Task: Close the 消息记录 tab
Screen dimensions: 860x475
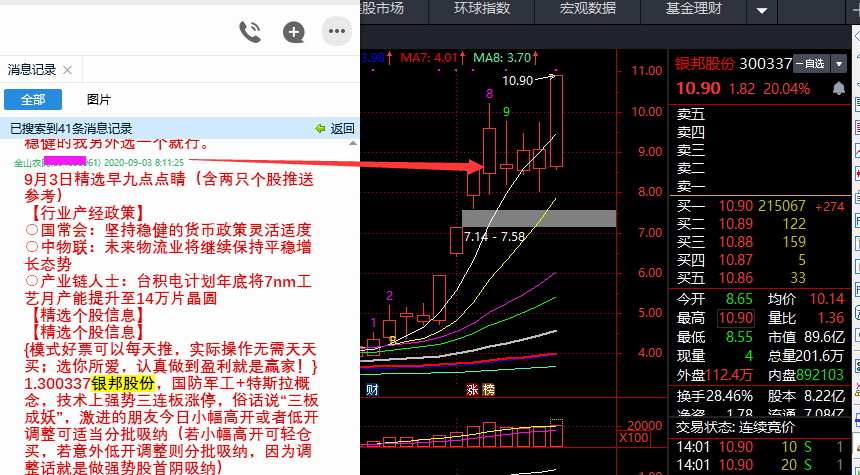Action: (x=67, y=70)
